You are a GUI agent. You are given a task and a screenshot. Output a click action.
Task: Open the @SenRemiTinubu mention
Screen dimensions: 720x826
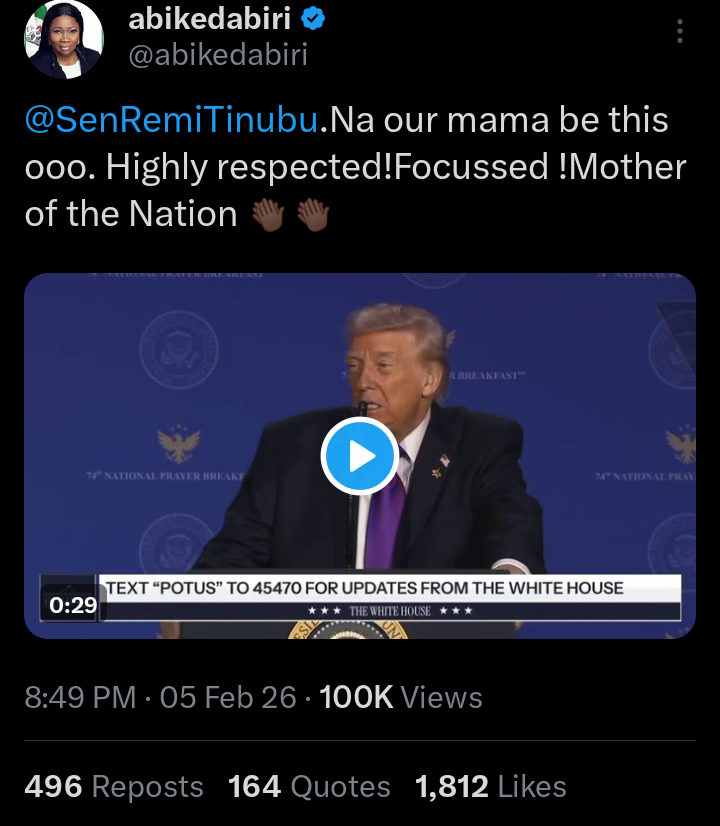click(x=173, y=120)
